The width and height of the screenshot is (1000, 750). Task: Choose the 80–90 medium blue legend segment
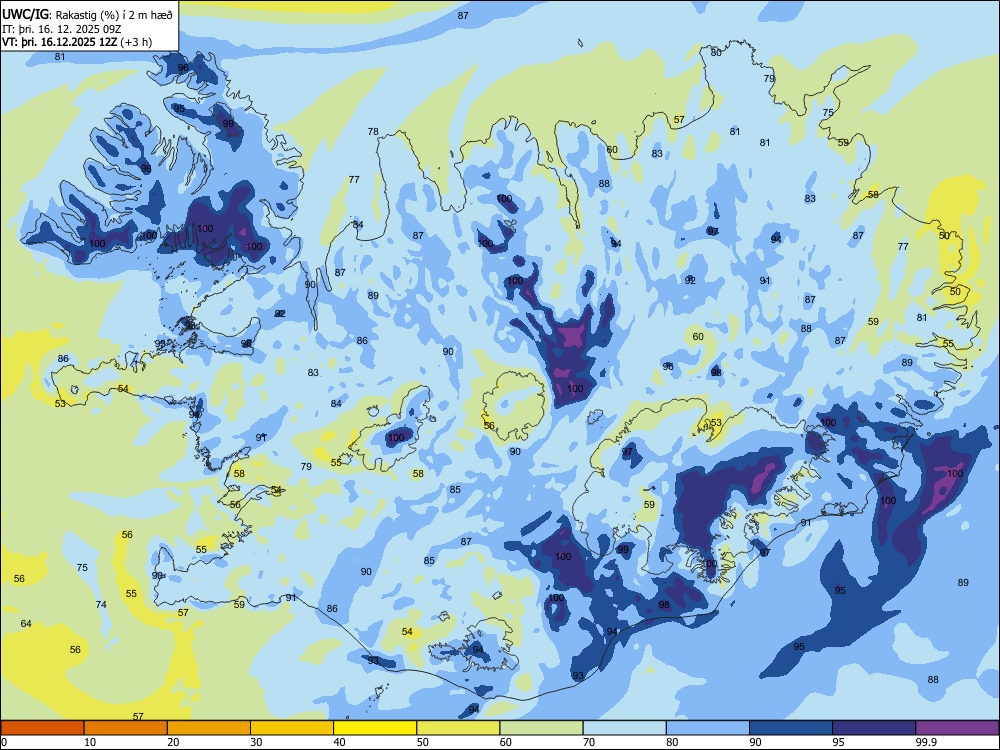click(708, 728)
